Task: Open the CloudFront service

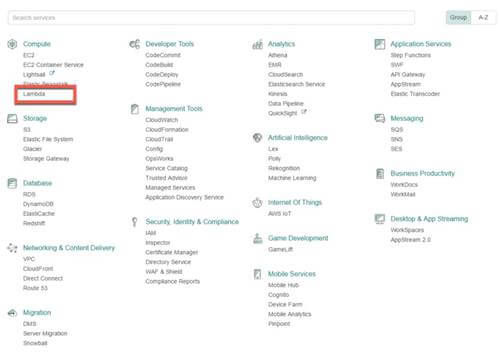Action: coord(38,269)
